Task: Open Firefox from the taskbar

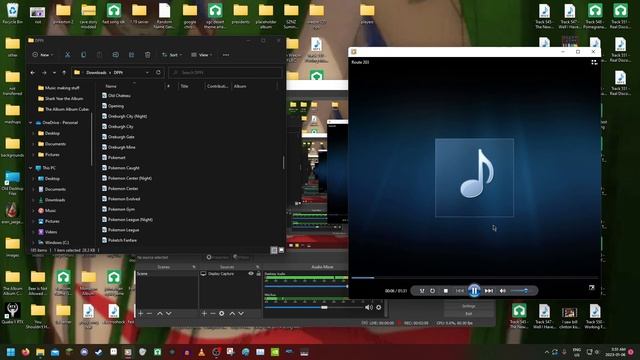Action: 25,352
